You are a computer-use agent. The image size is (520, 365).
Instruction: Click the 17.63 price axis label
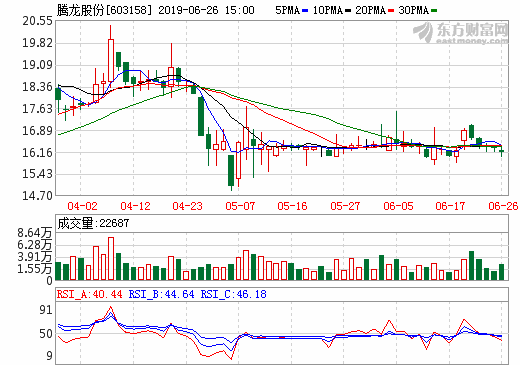pos(37,109)
